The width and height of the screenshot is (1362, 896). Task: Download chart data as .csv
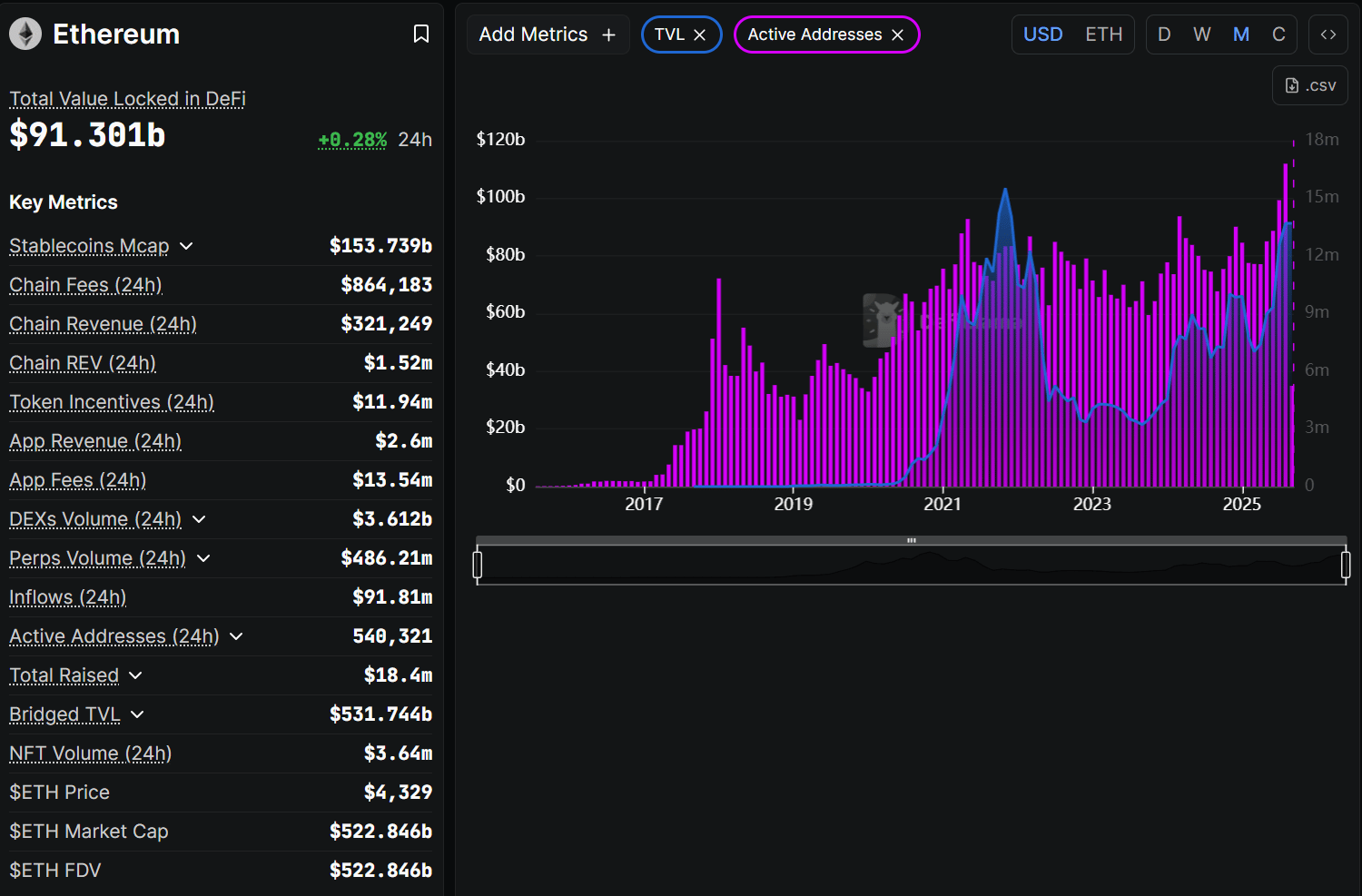1310,85
